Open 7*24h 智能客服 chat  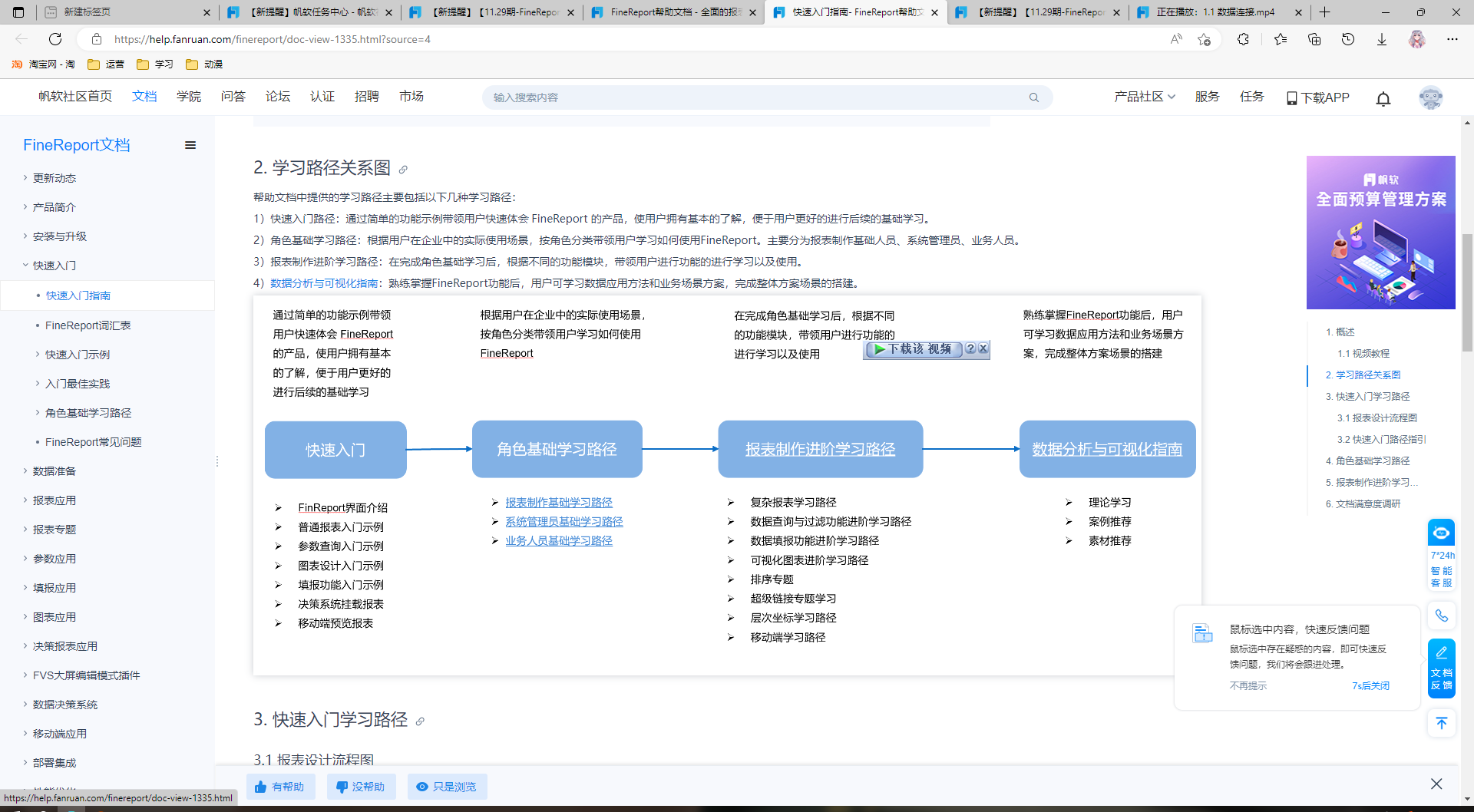(x=1441, y=555)
